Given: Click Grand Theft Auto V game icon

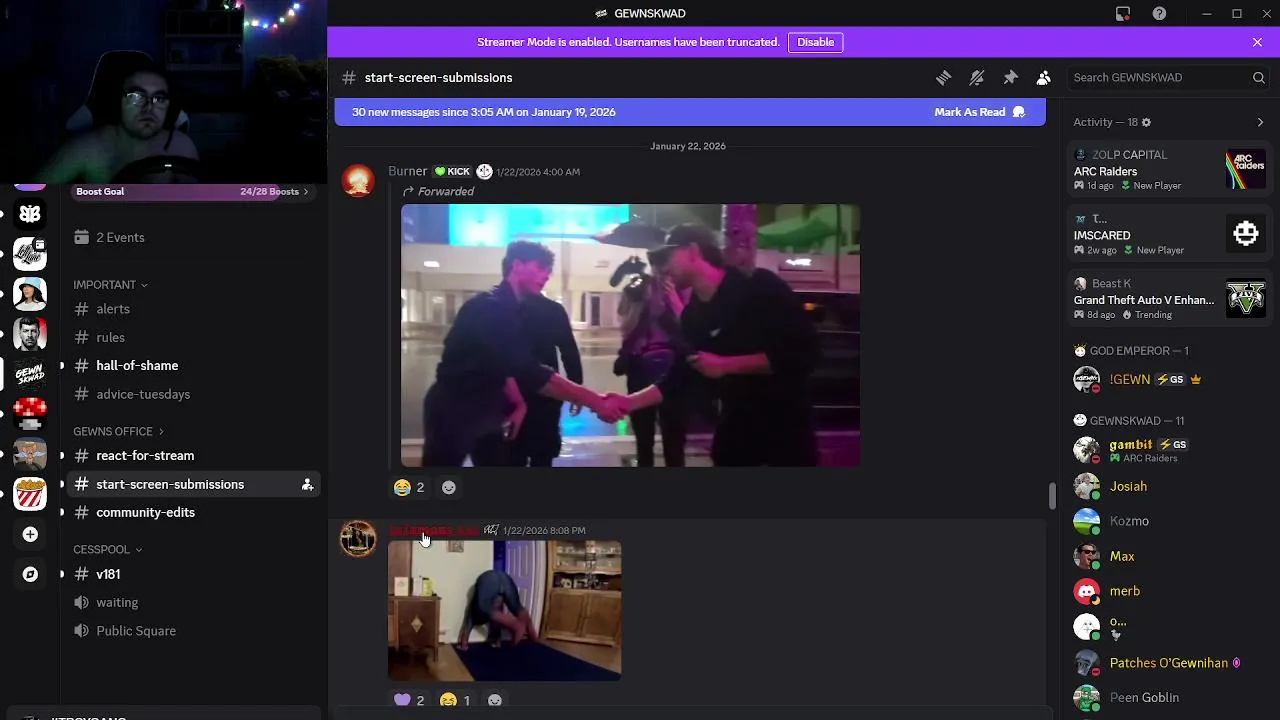Looking at the screenshot, I should (x=1246, y=298).
